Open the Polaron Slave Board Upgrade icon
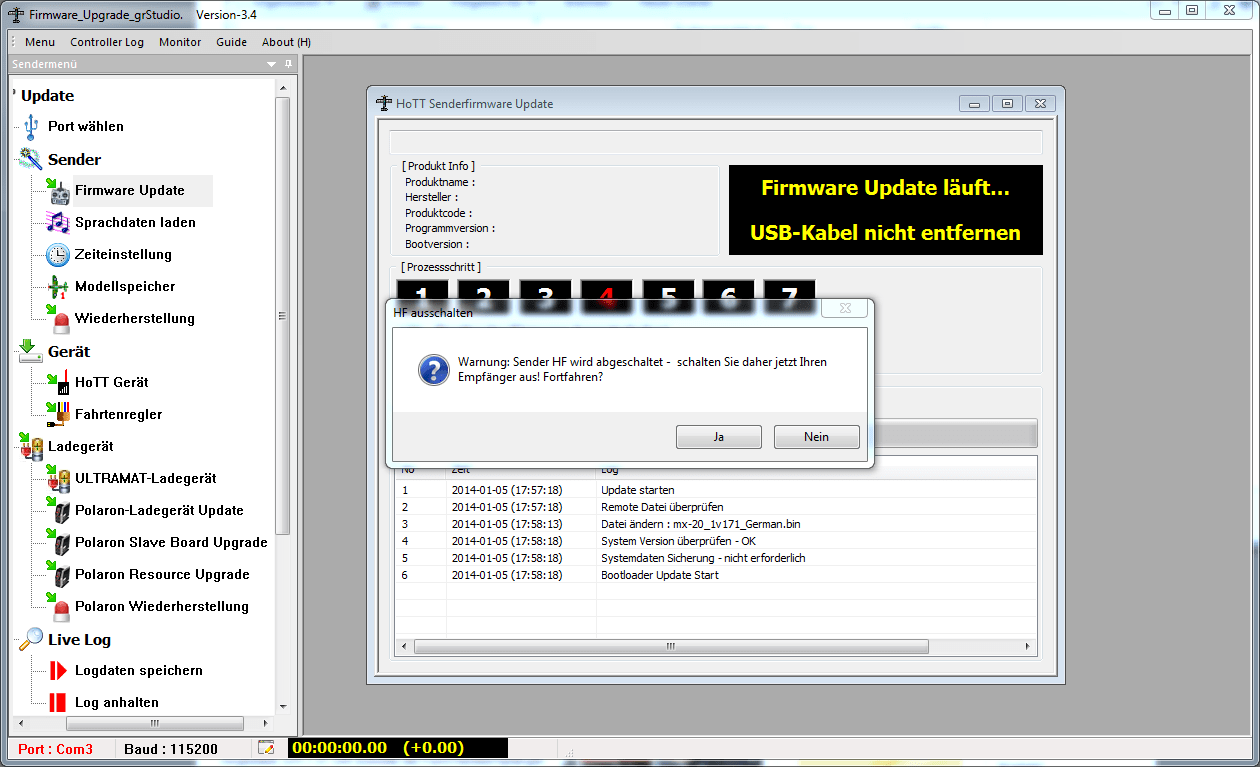The image size is (1260, 767). [x=58, y=543]
